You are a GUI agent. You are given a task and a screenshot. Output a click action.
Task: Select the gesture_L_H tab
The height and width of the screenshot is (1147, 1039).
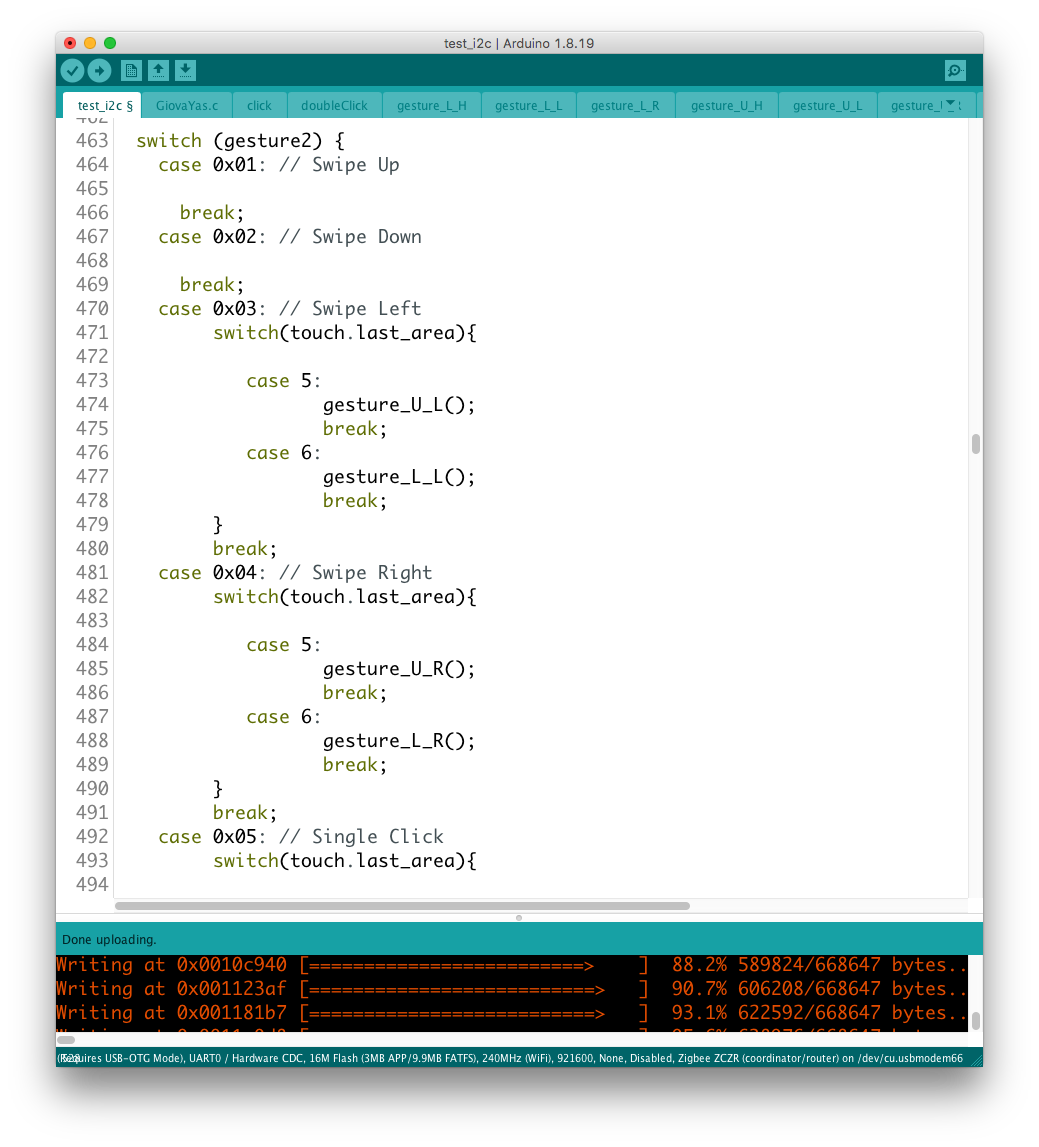pyautogui.click(x=431, y=105)
